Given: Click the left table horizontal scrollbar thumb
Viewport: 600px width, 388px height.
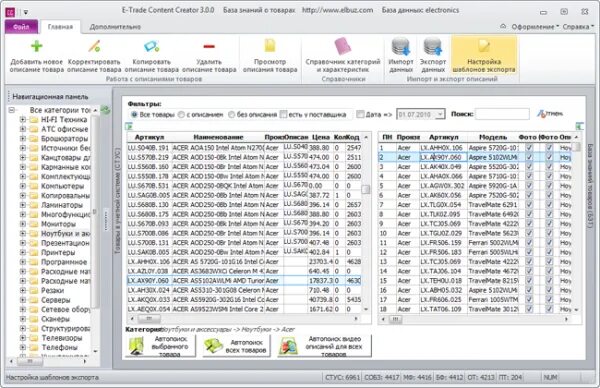Looking at the screenshot, I should point(149,318).
